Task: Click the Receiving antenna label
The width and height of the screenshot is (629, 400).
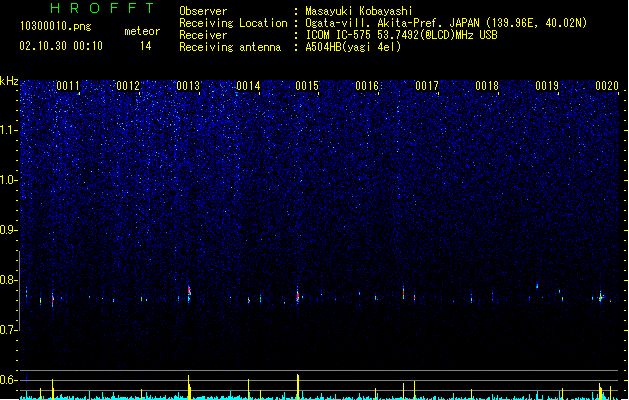Action: (230, 47)
